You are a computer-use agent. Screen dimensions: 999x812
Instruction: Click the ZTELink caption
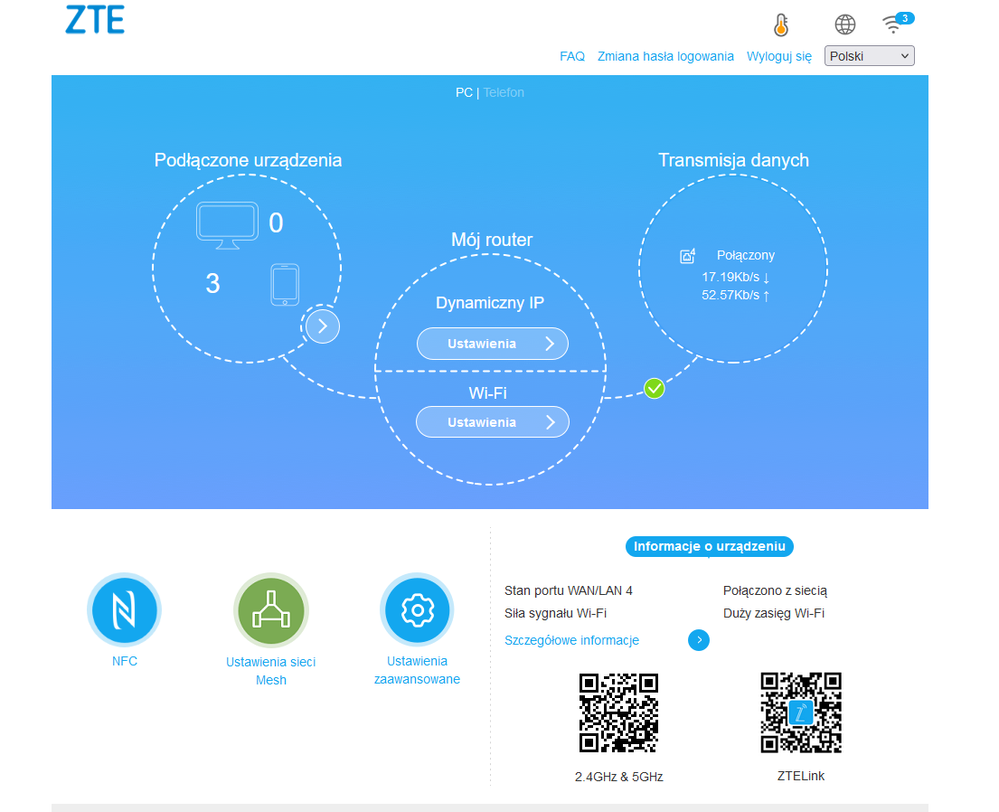801,776
